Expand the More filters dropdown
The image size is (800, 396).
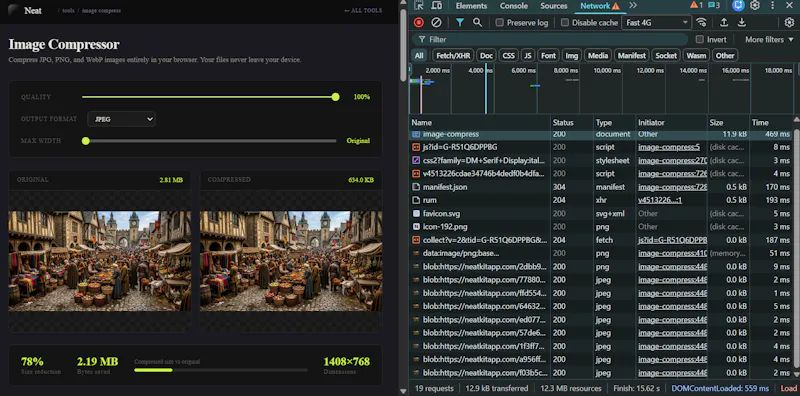pos(769,39)
